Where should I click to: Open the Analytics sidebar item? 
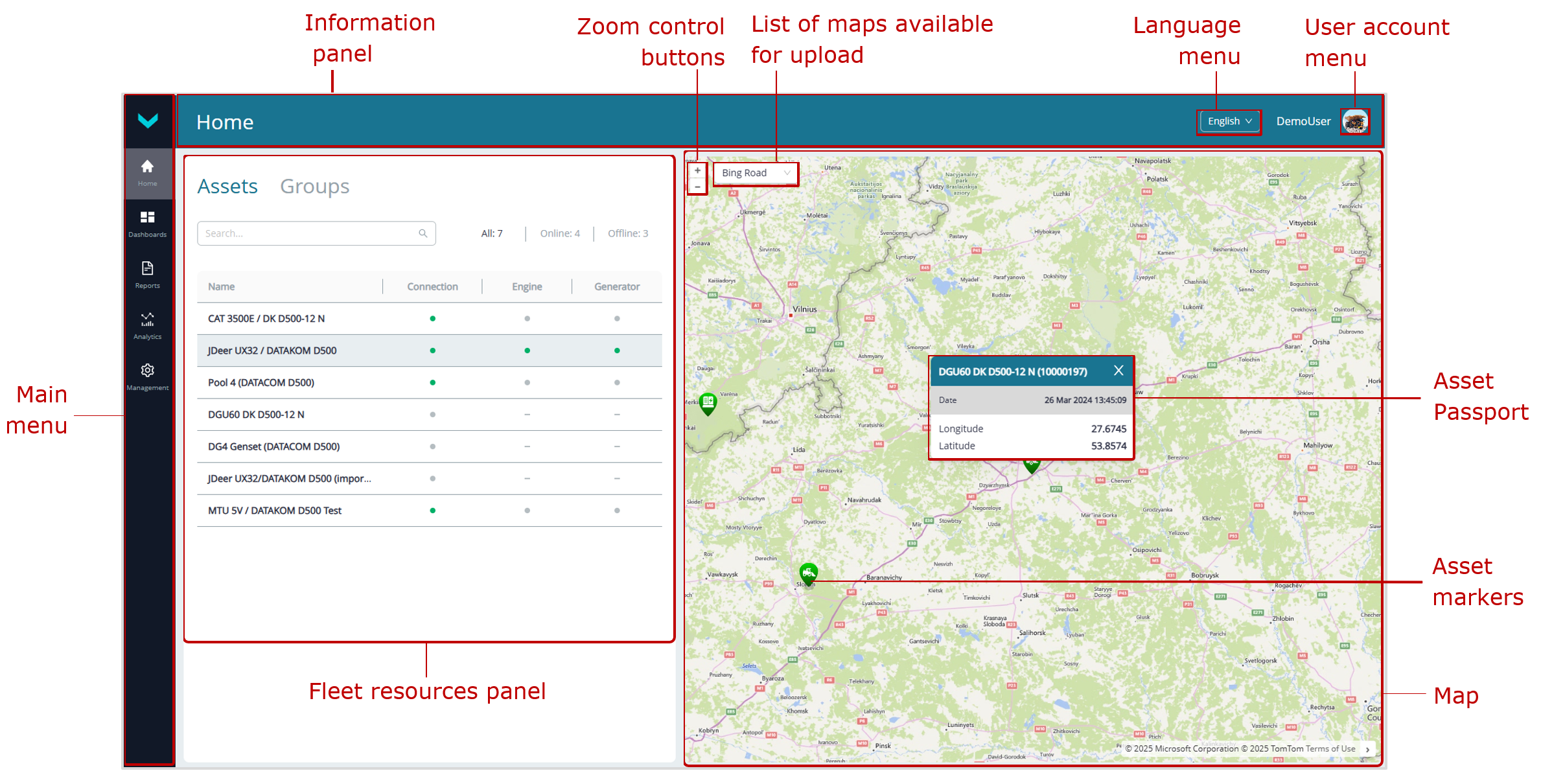(147, 325)
